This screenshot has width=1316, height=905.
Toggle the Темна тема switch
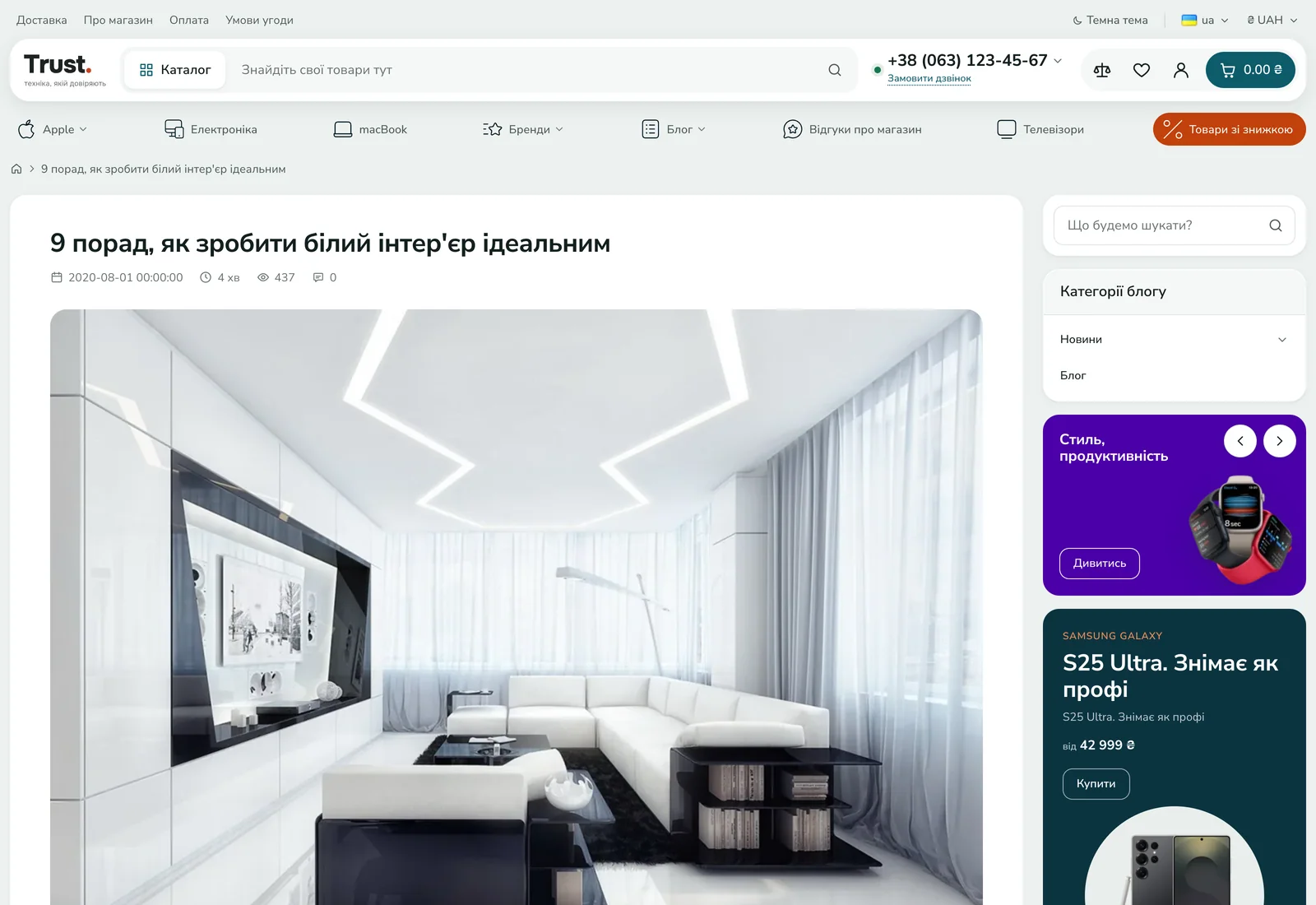1110,20
